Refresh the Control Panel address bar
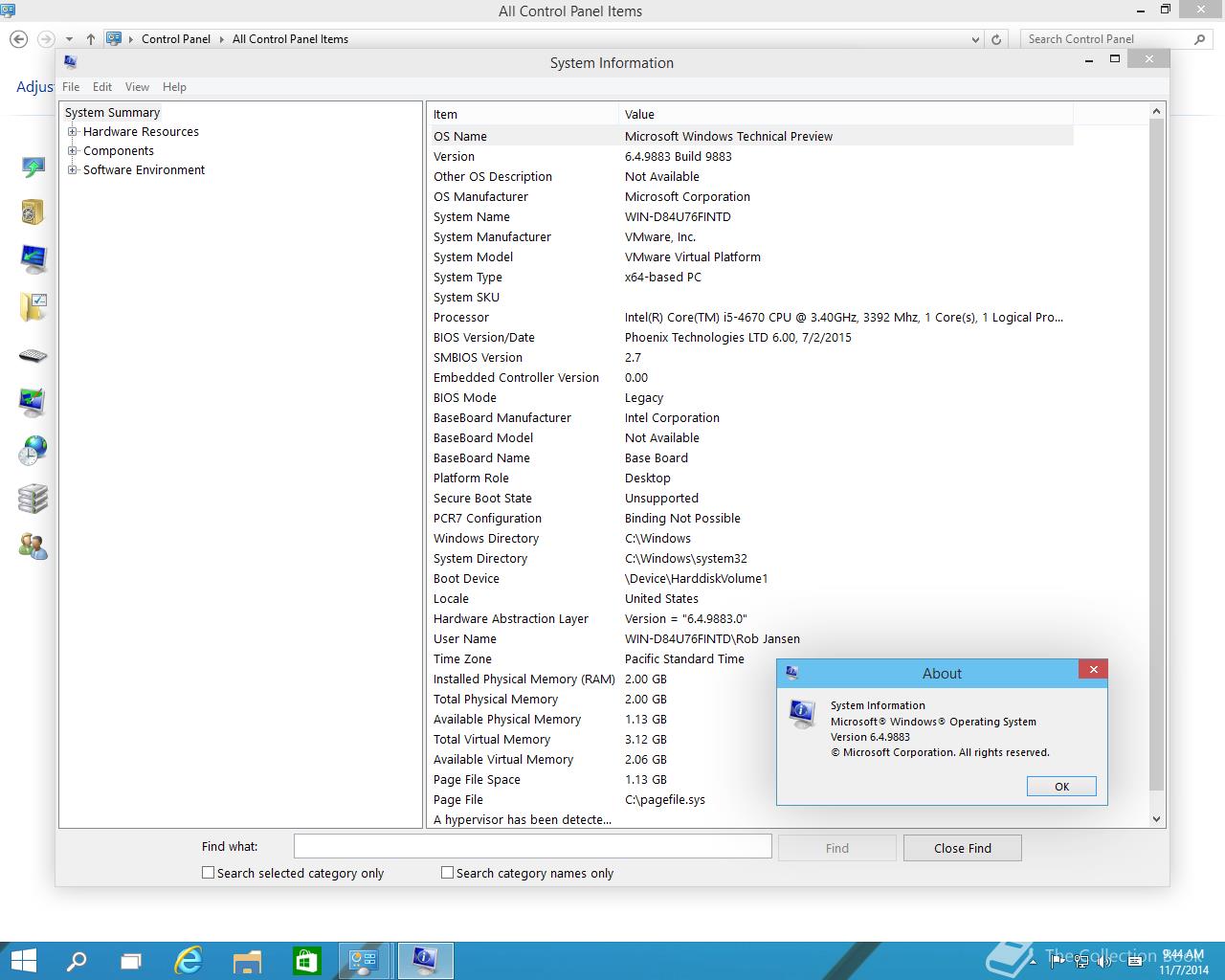The width and height of the screenshot is (1225, 980). click(996, 39)
